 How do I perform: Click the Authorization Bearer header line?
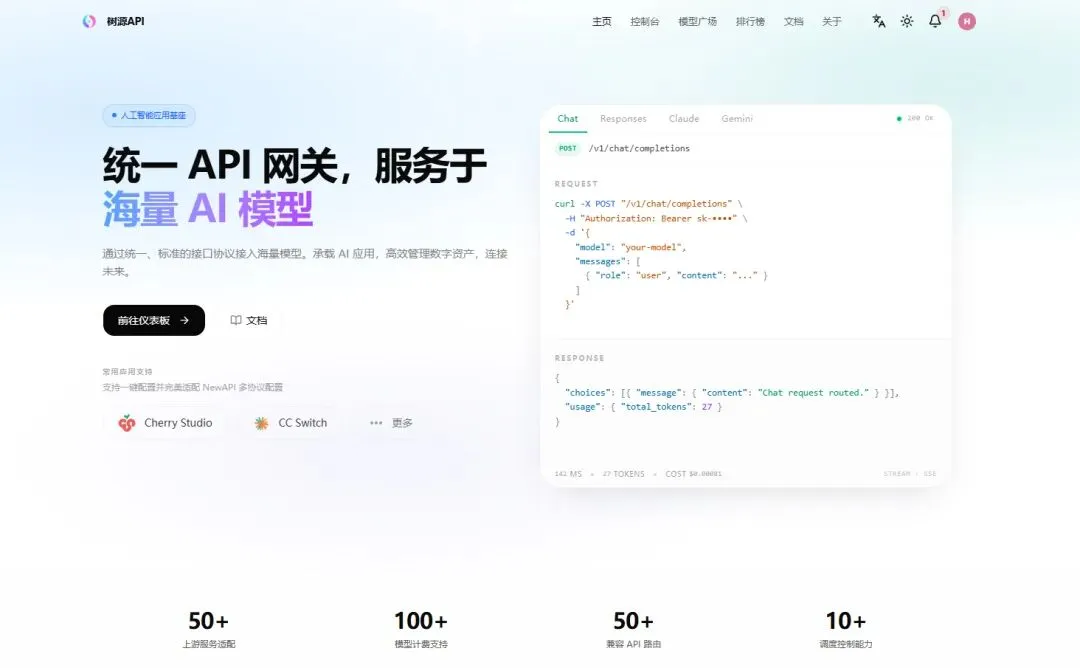[656, 218]
